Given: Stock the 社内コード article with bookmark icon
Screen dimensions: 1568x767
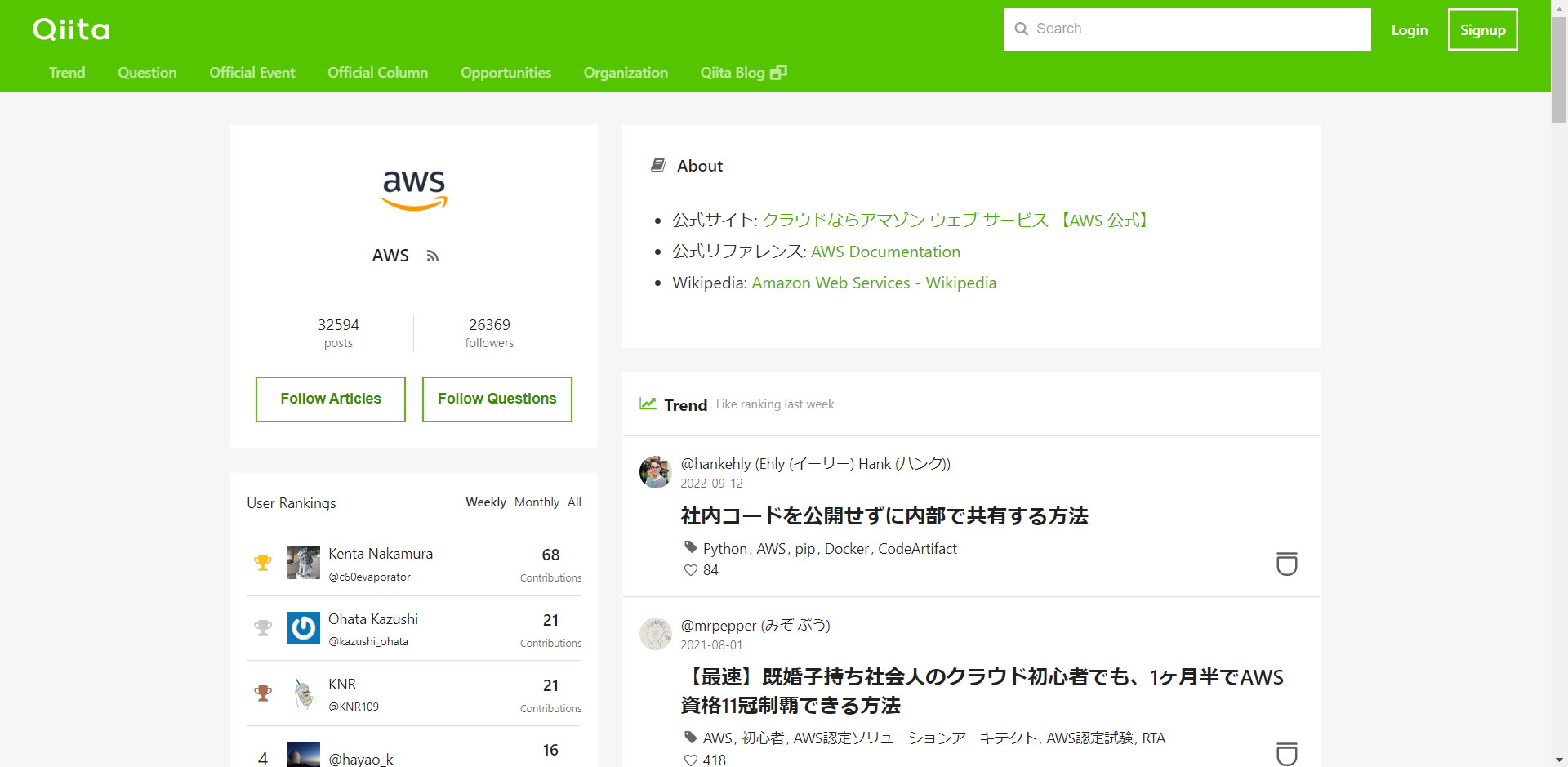Looking at the screenshot, I should [x=1286, y=564].
